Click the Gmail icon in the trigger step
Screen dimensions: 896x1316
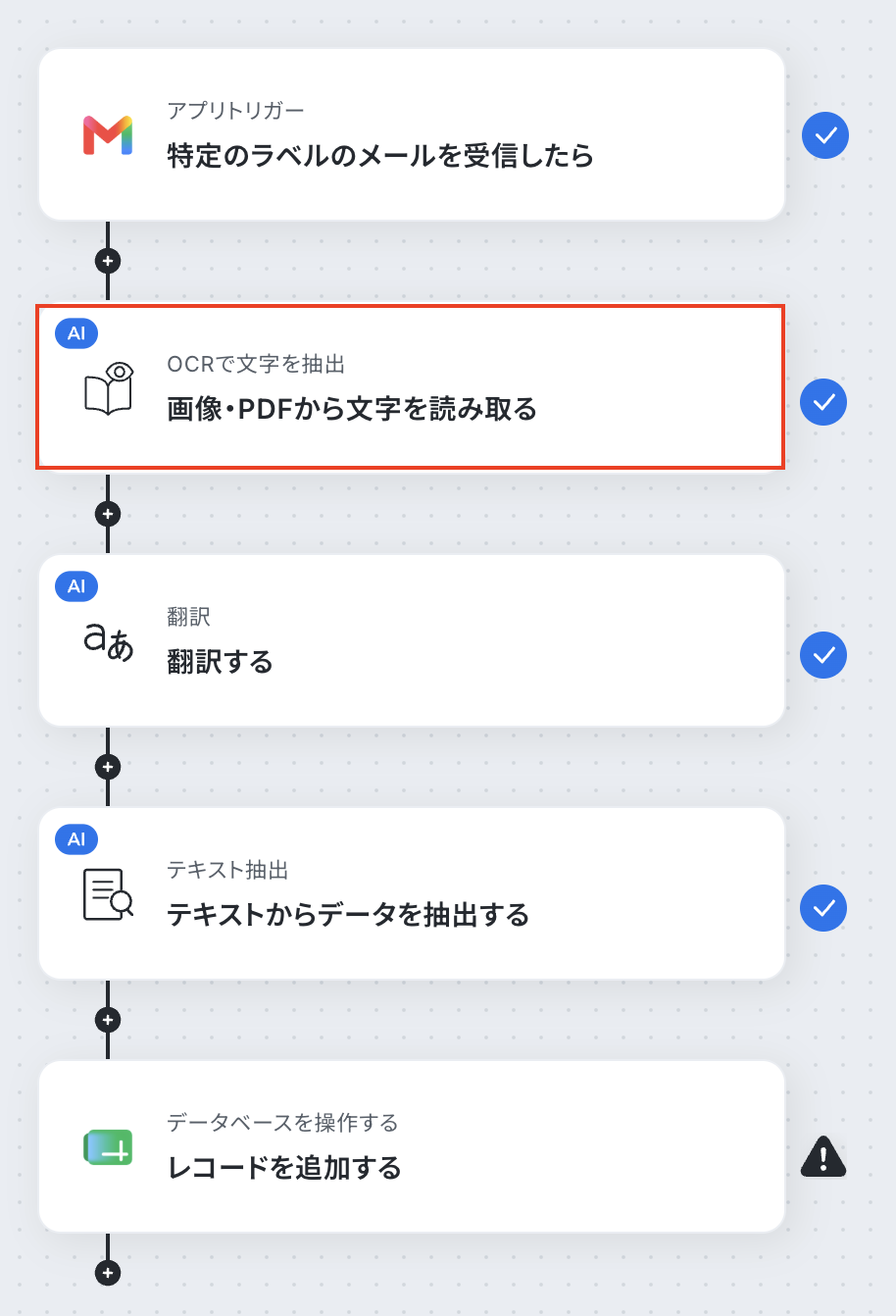(x=108, y=135)
